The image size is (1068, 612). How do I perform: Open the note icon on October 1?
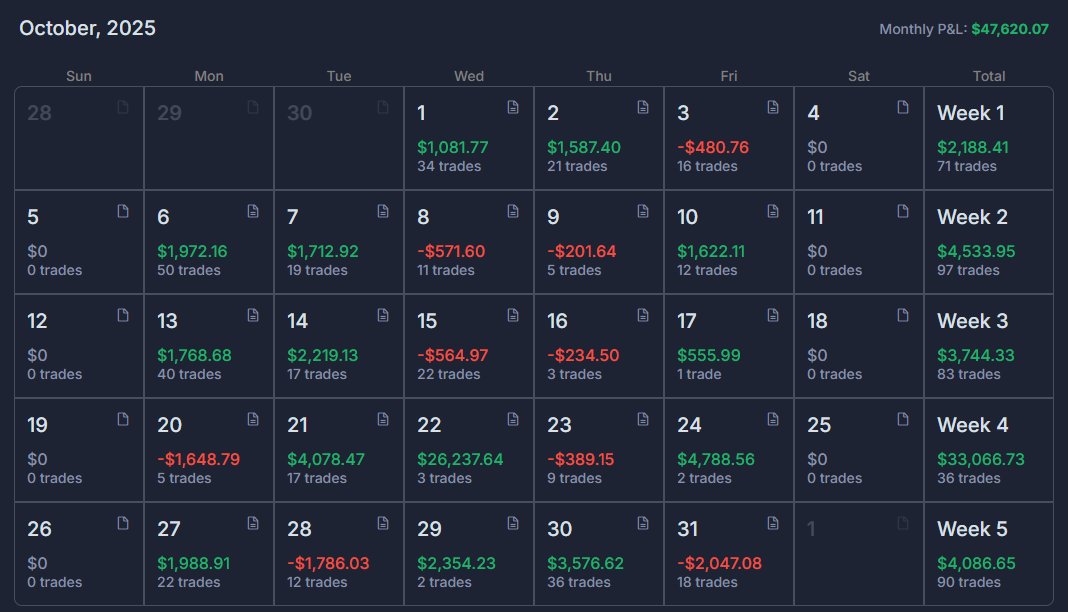click(x=513, y=107)
